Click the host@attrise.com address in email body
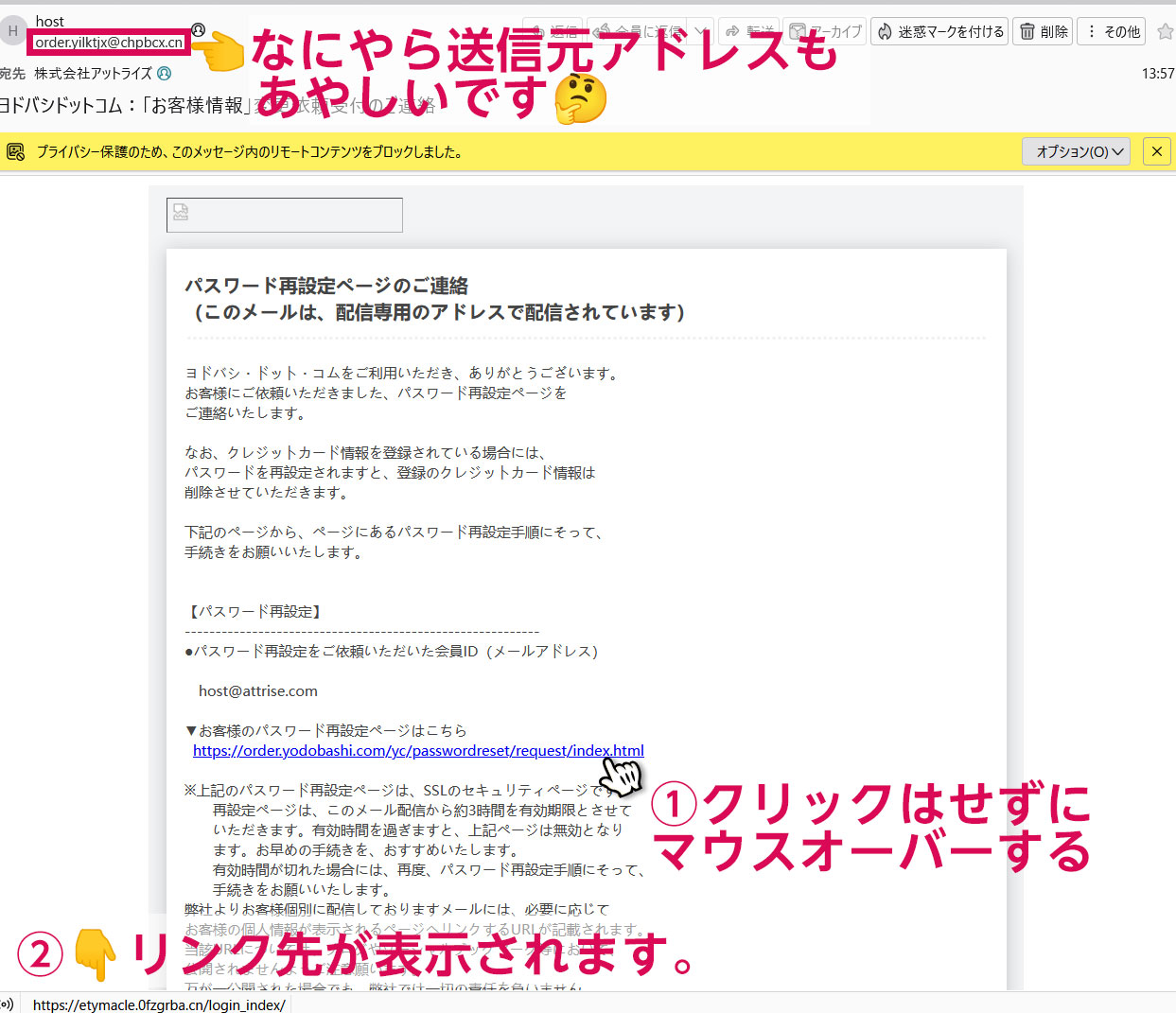 point(257,691)
